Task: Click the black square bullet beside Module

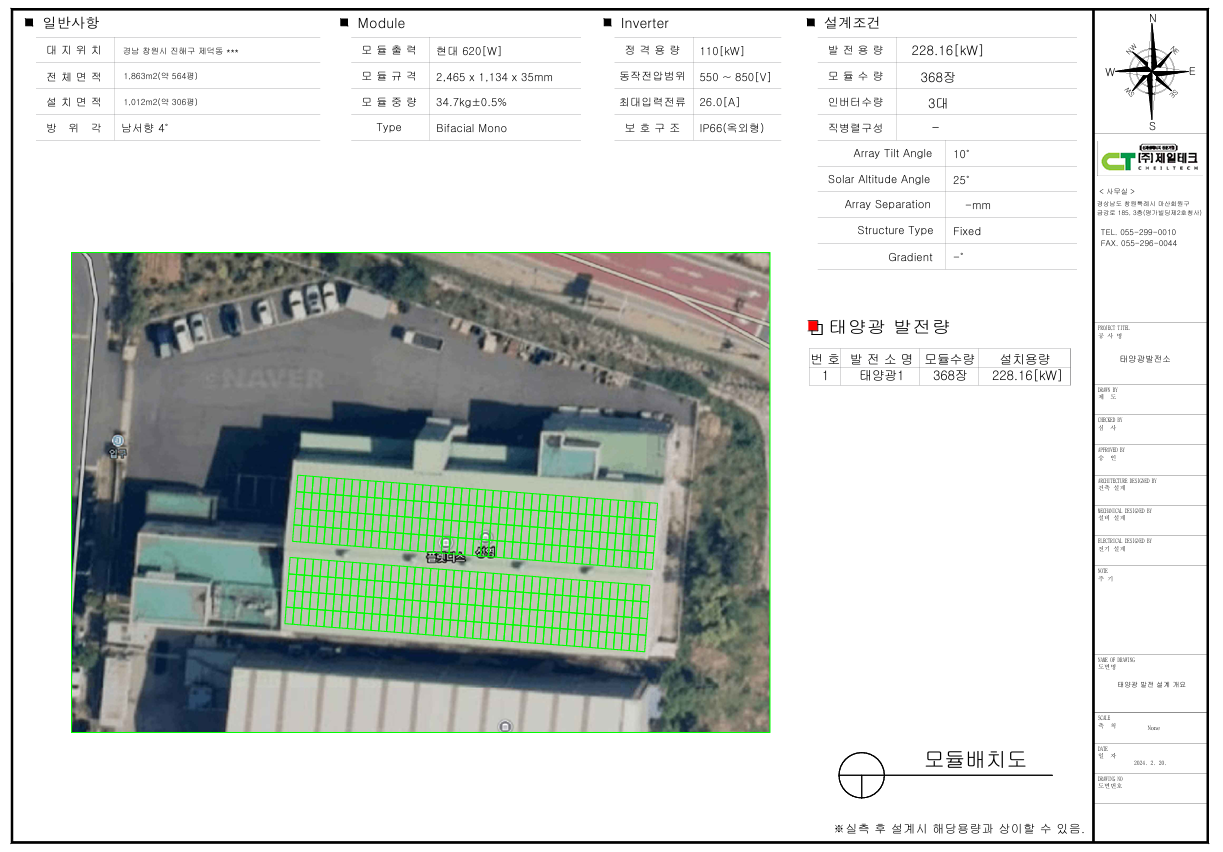Action: 344,23
